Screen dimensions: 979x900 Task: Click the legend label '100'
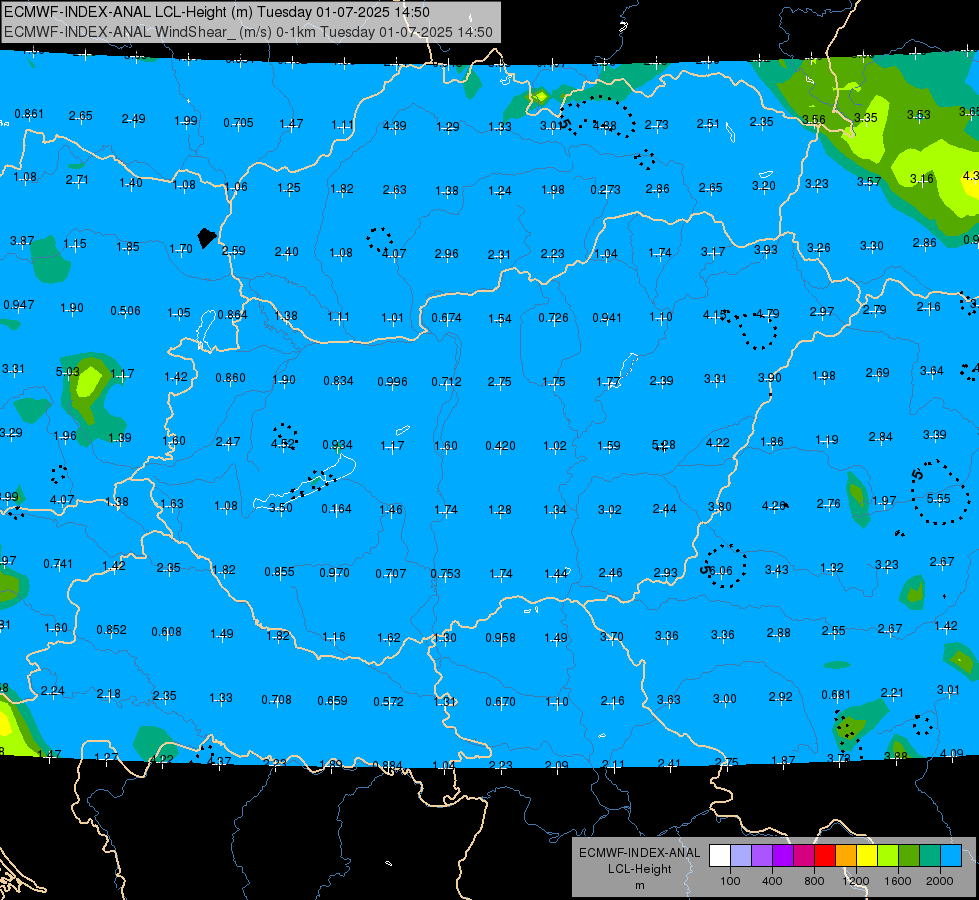click(730, 881)
